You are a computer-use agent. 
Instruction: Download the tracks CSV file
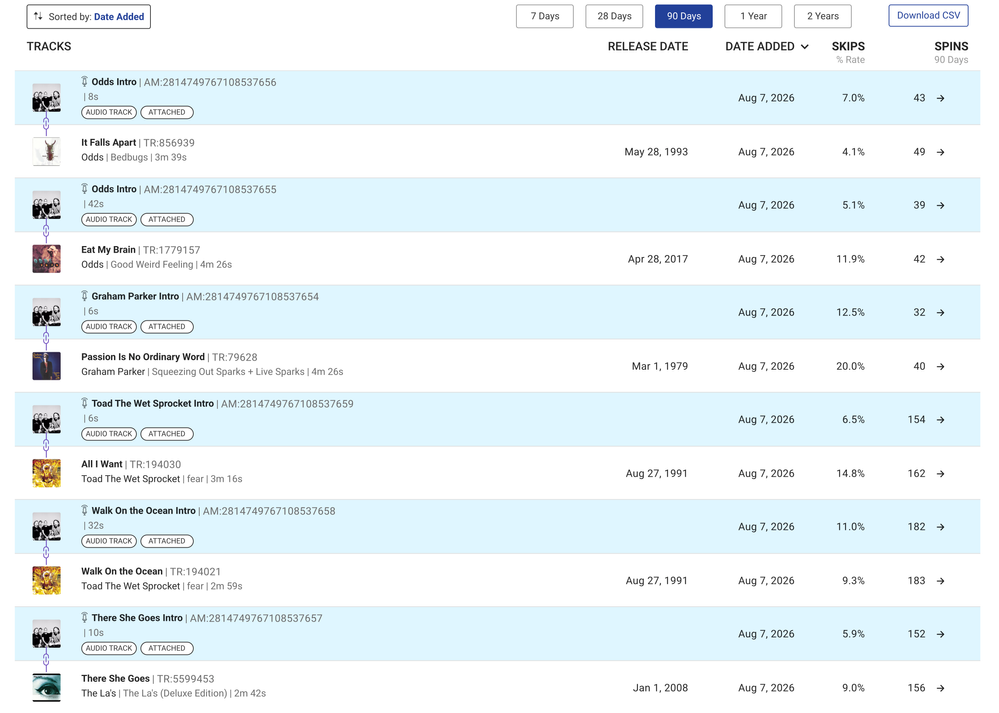928,15
